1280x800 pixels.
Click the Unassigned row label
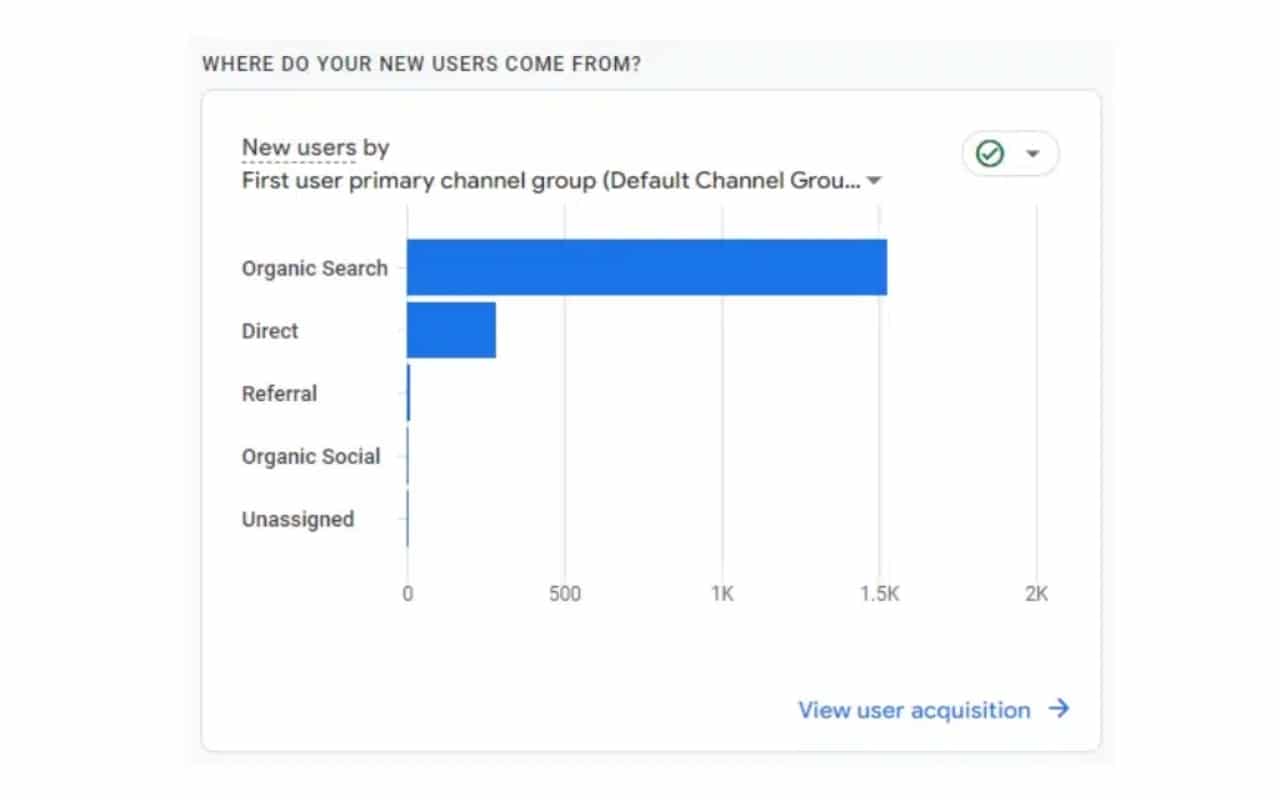(x=298, y=520)
